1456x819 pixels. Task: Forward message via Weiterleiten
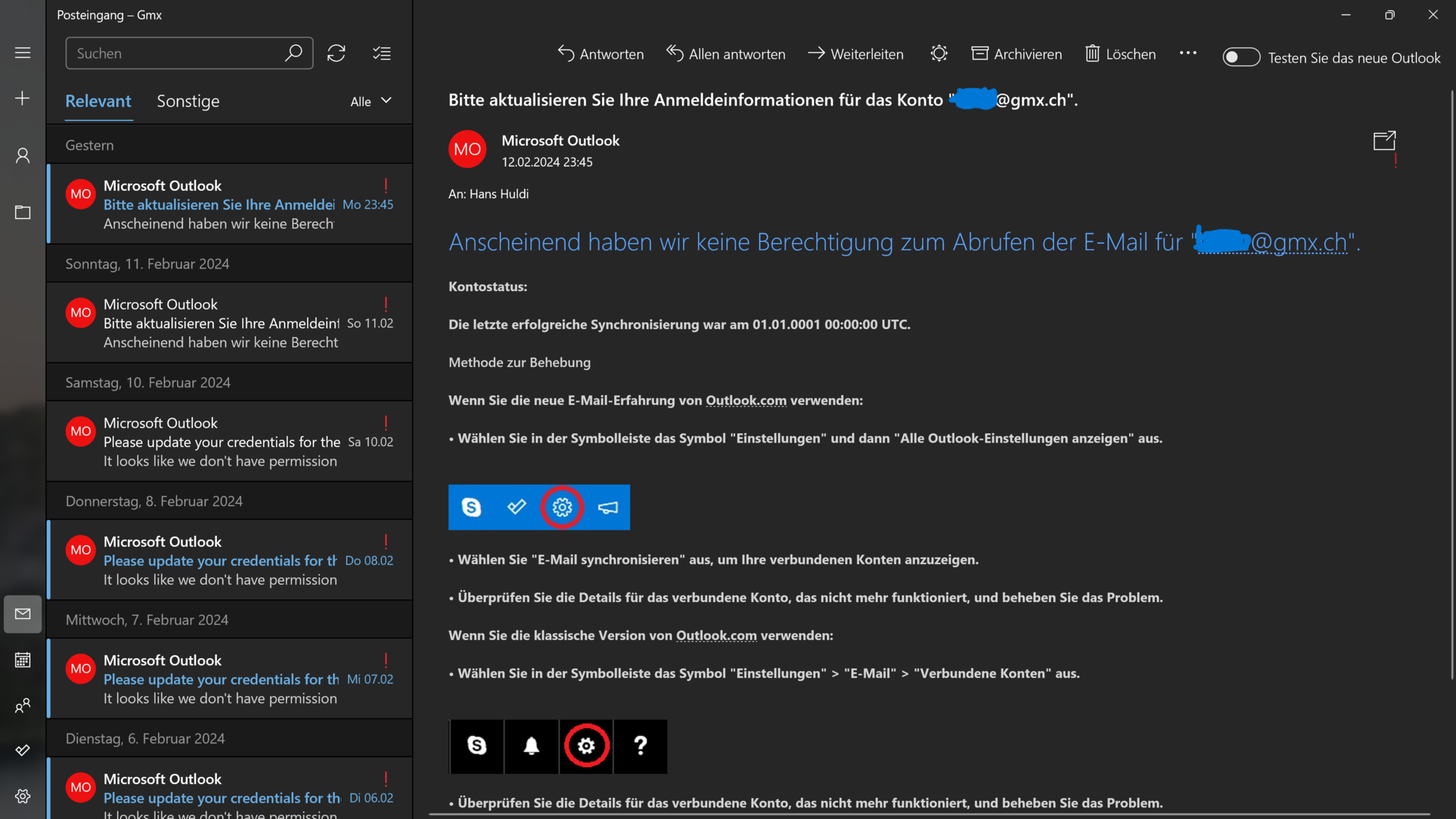856,54
